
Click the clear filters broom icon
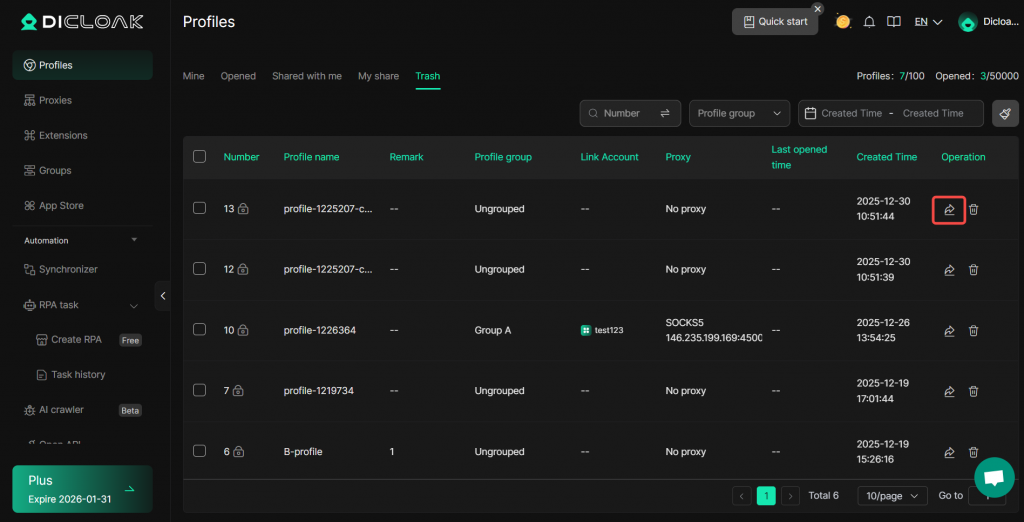click(x=1005, y=113)
